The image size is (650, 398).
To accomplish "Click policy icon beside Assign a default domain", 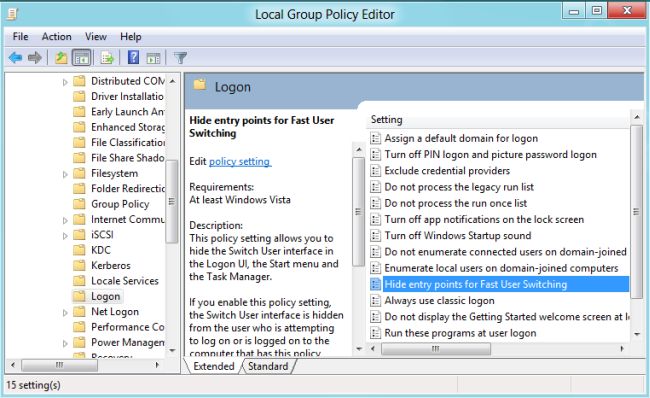I will click(x=376, y=138).
